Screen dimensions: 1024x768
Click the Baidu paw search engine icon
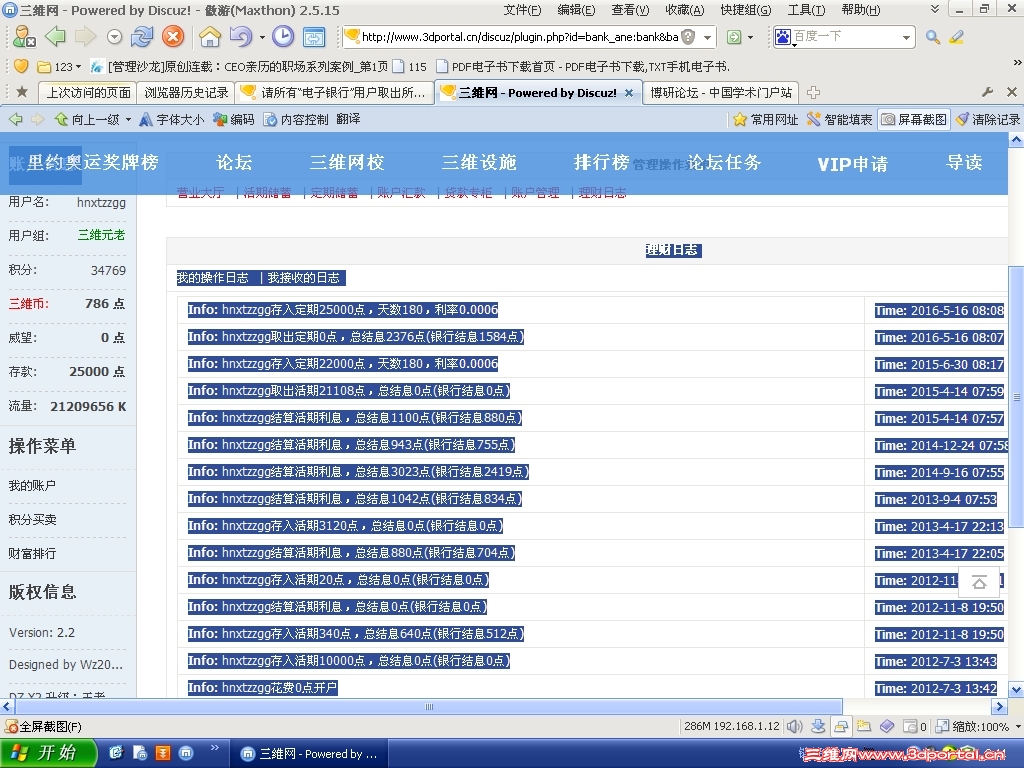coord(782,37)
